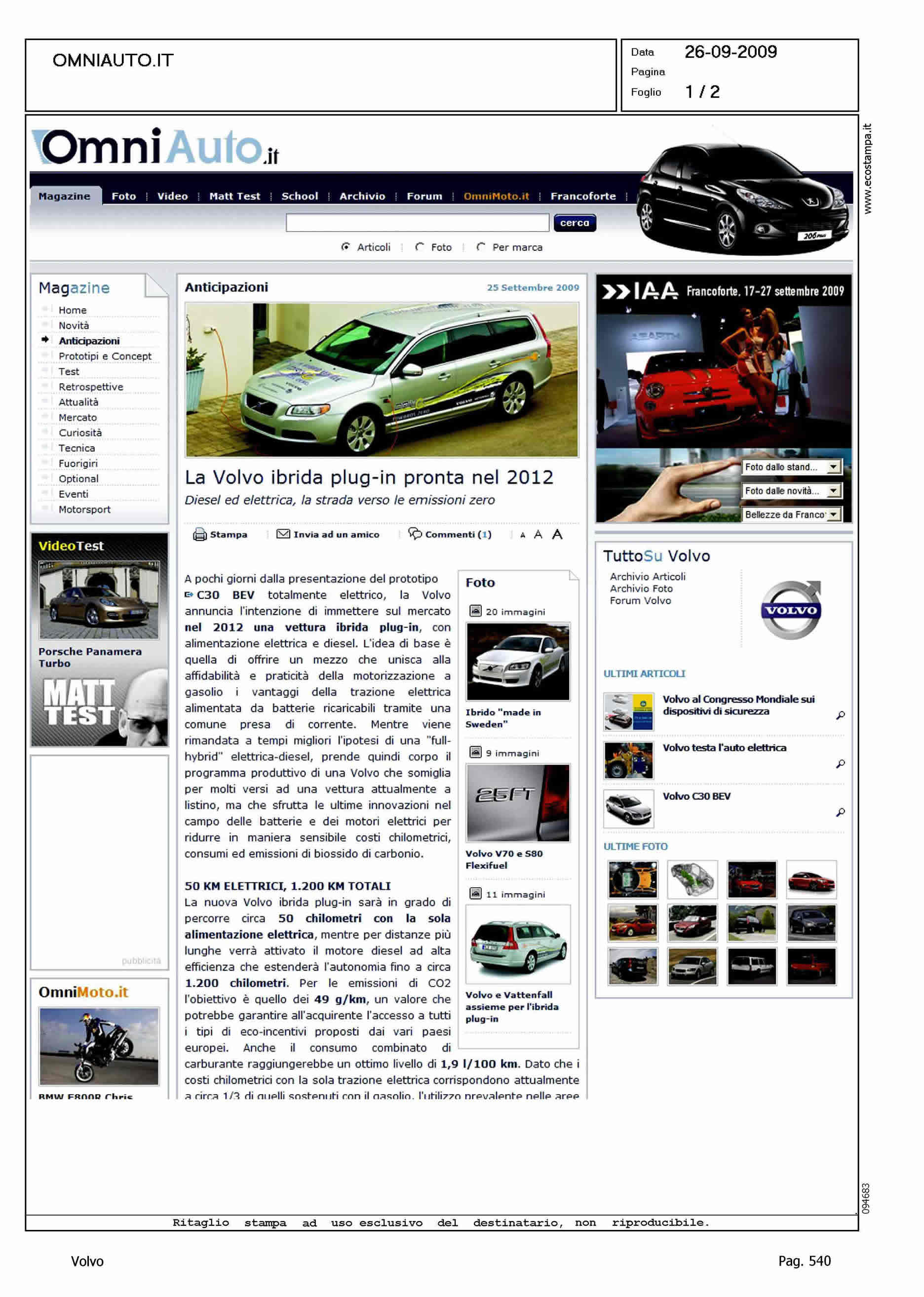The image size is (924, 1297).
Task: Click the envelope icon for Invia ad un amico
Action: 283,534
